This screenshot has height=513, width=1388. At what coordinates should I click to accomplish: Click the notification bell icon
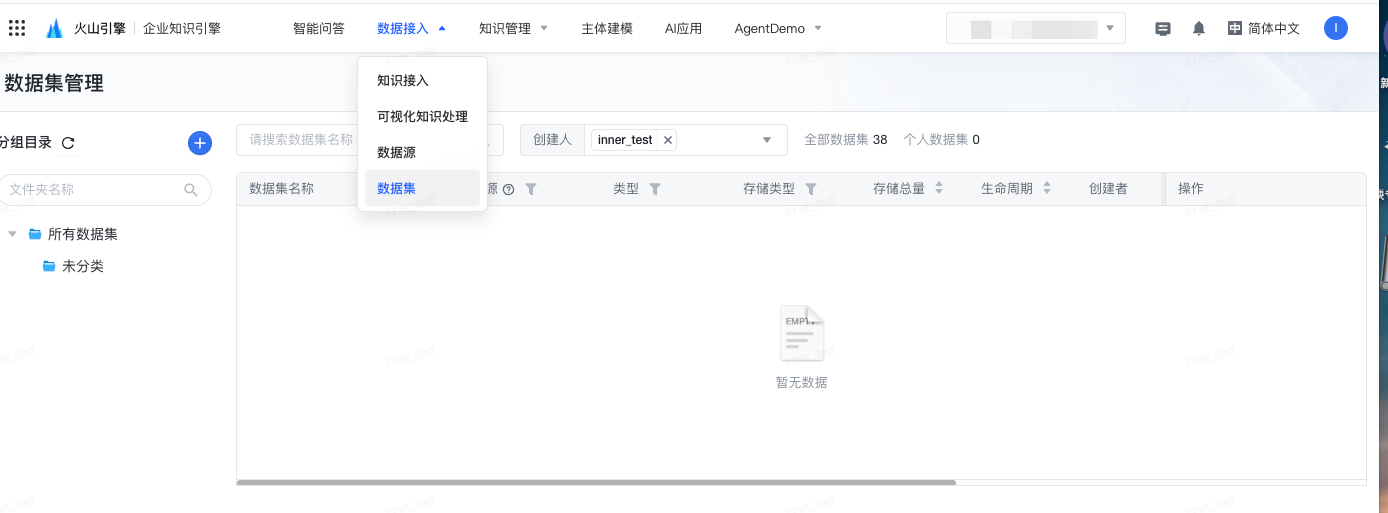(1199, 28)
